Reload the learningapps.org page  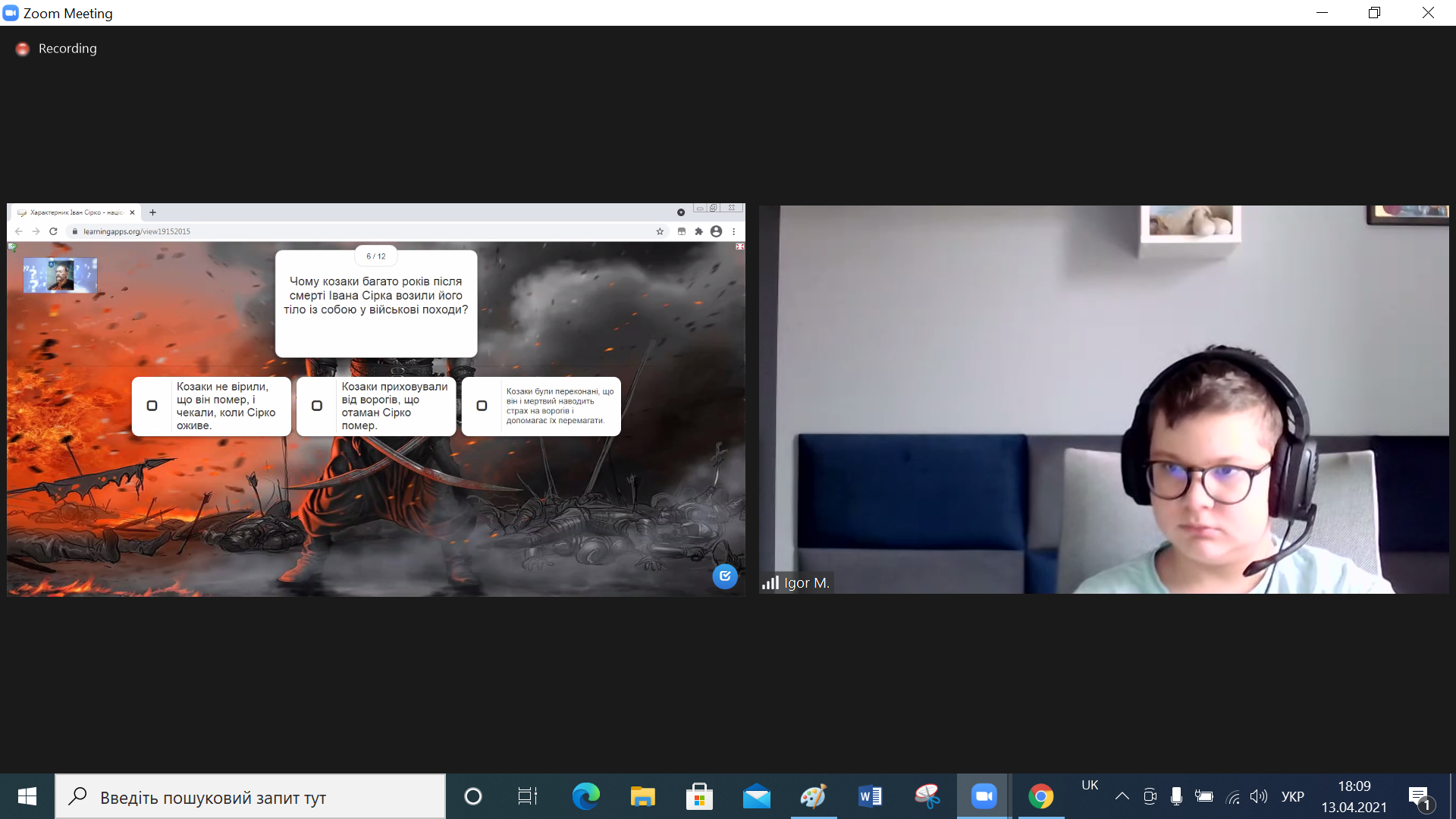coord(53,231)
